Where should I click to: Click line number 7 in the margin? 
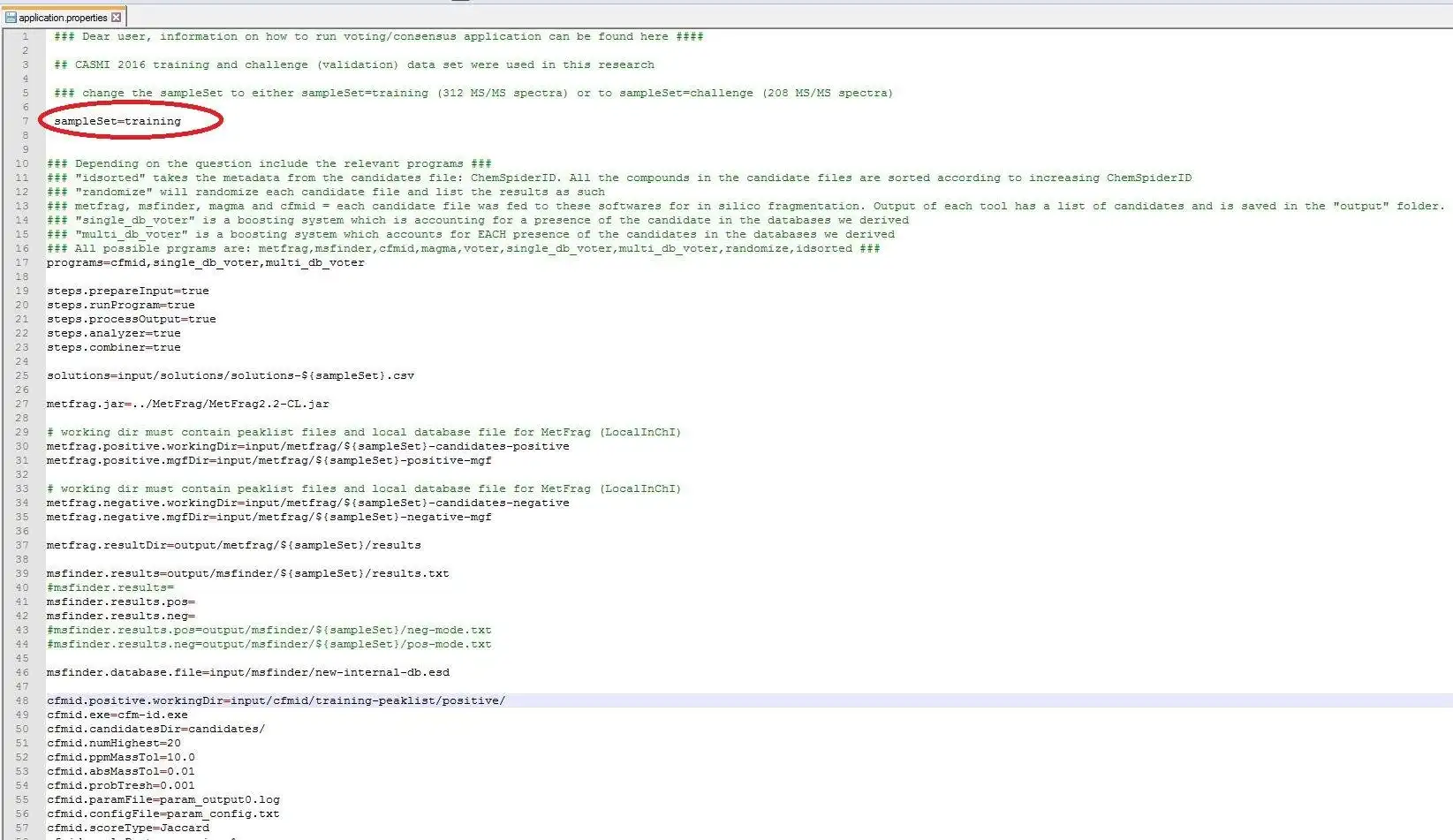(26, 121)
